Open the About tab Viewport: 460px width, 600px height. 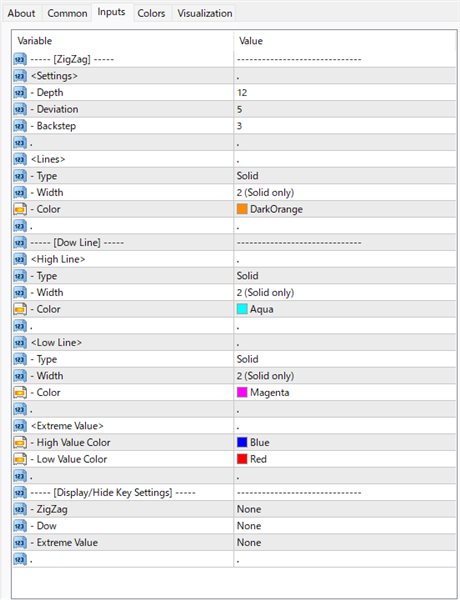[x=21, y=13]
